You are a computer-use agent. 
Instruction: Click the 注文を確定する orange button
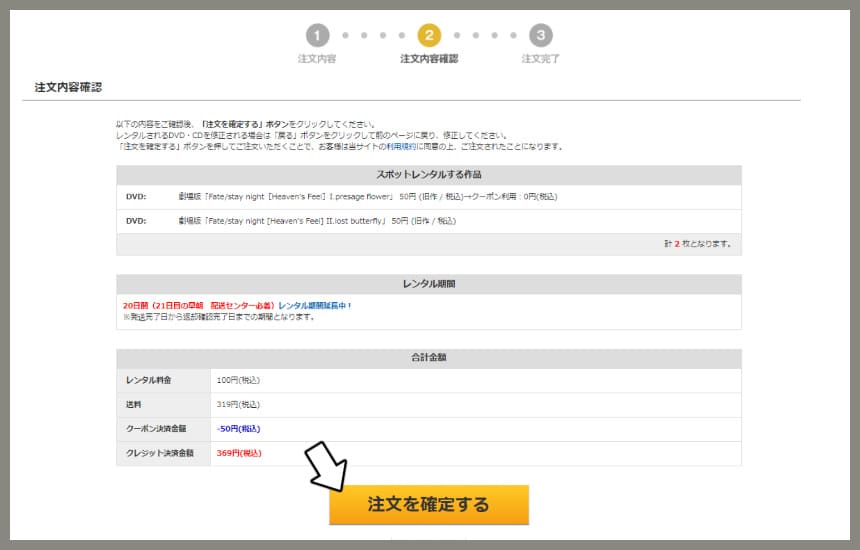click(429, 504)
